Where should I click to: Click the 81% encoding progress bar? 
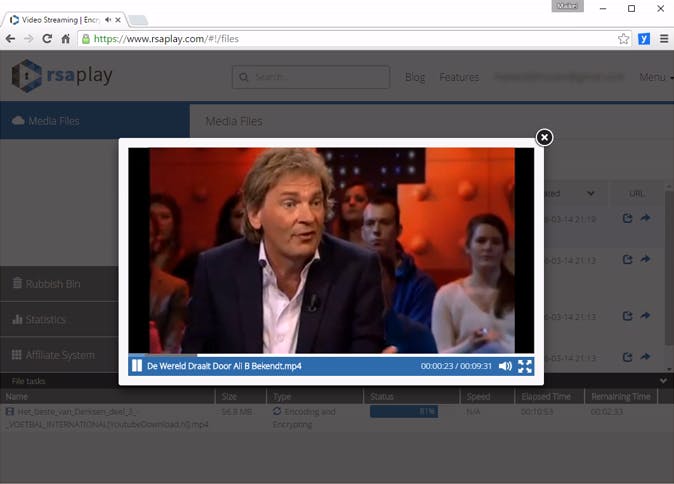click(404, 411)
